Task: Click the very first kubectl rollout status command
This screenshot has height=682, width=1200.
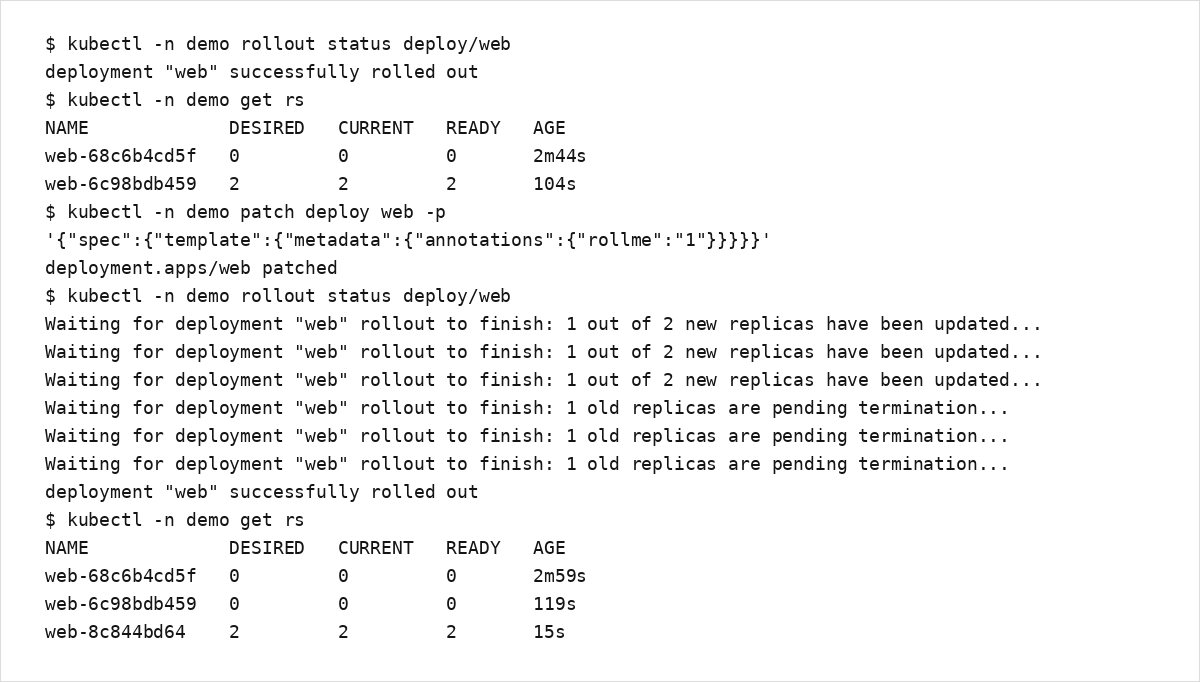Action: click(x=278, y=44)
